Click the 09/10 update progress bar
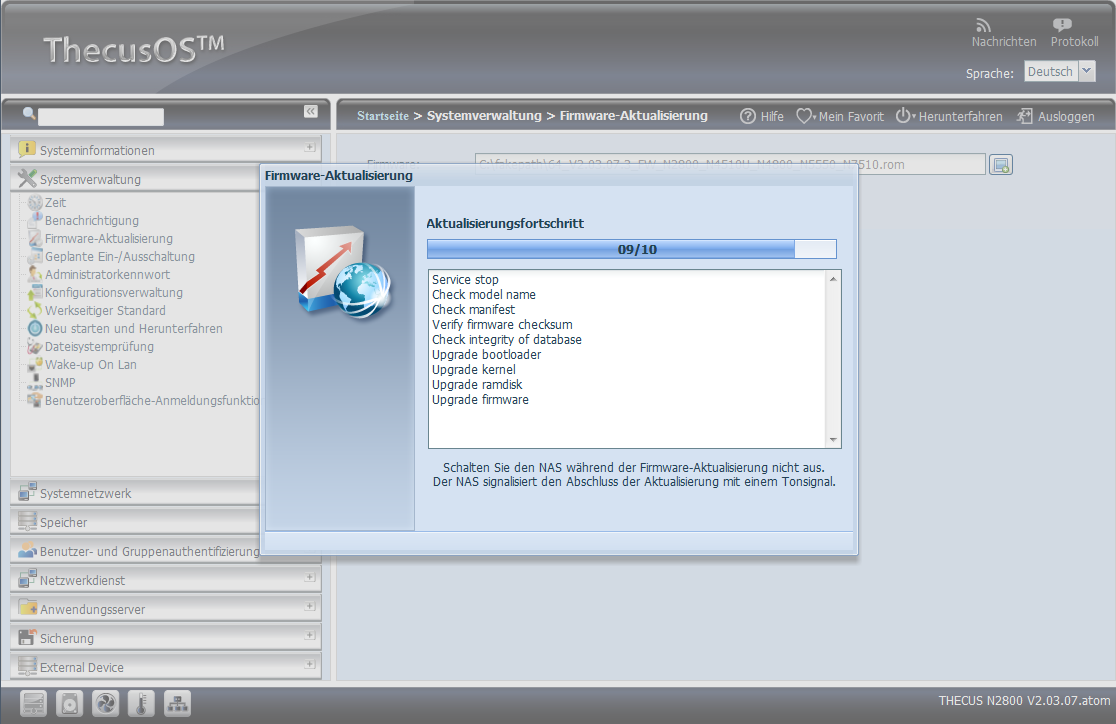The image size is (1116, 724). [x=632, y=249]
